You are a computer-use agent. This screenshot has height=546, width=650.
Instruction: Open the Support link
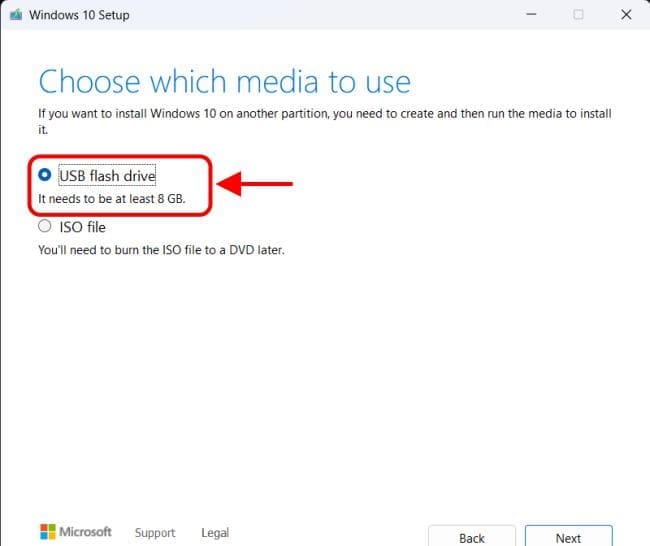tap(155, 533)
